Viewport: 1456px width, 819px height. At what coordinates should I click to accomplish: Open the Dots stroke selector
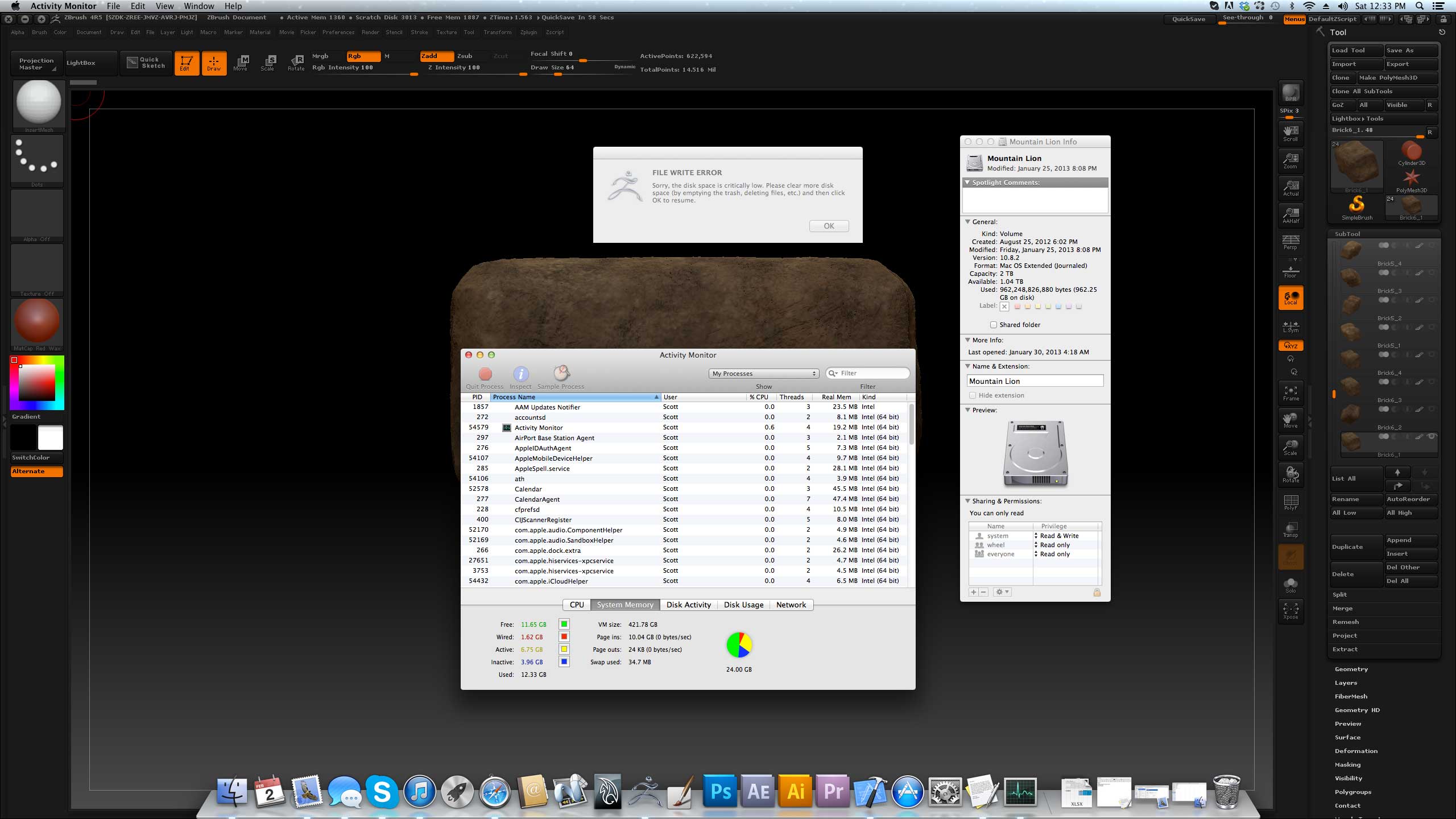point(37,160)
